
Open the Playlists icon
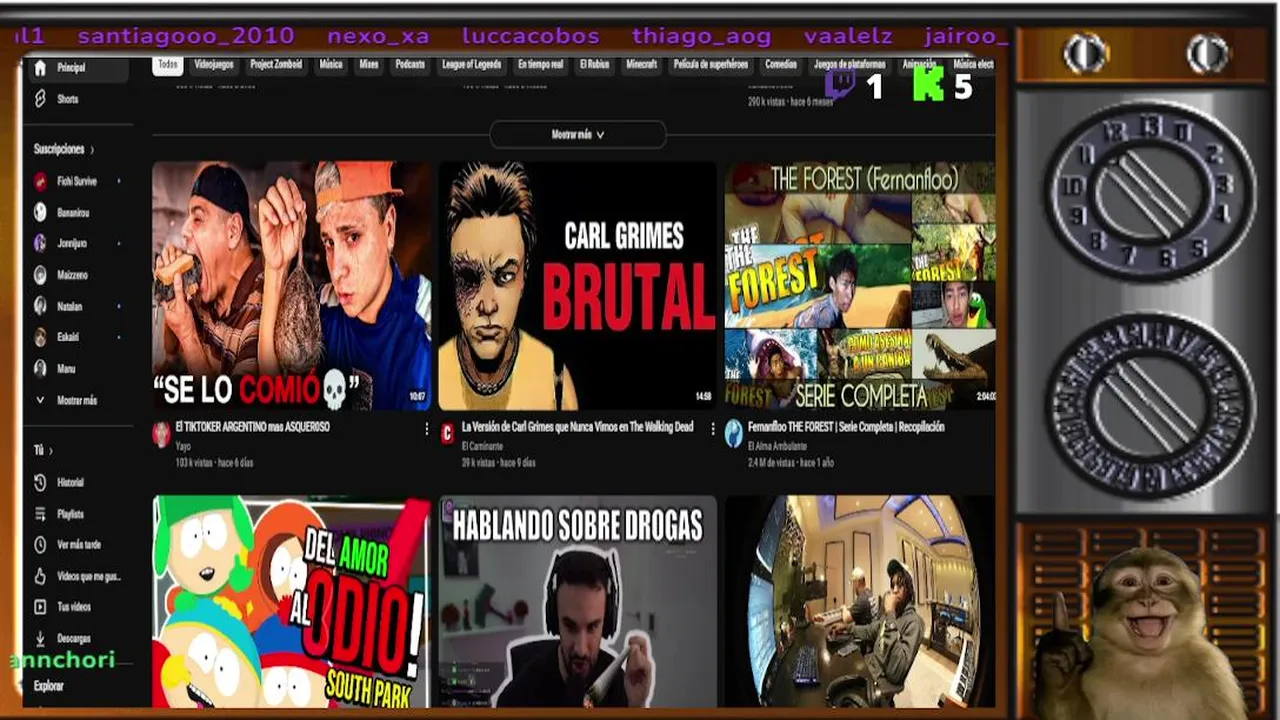coord(40,514)
